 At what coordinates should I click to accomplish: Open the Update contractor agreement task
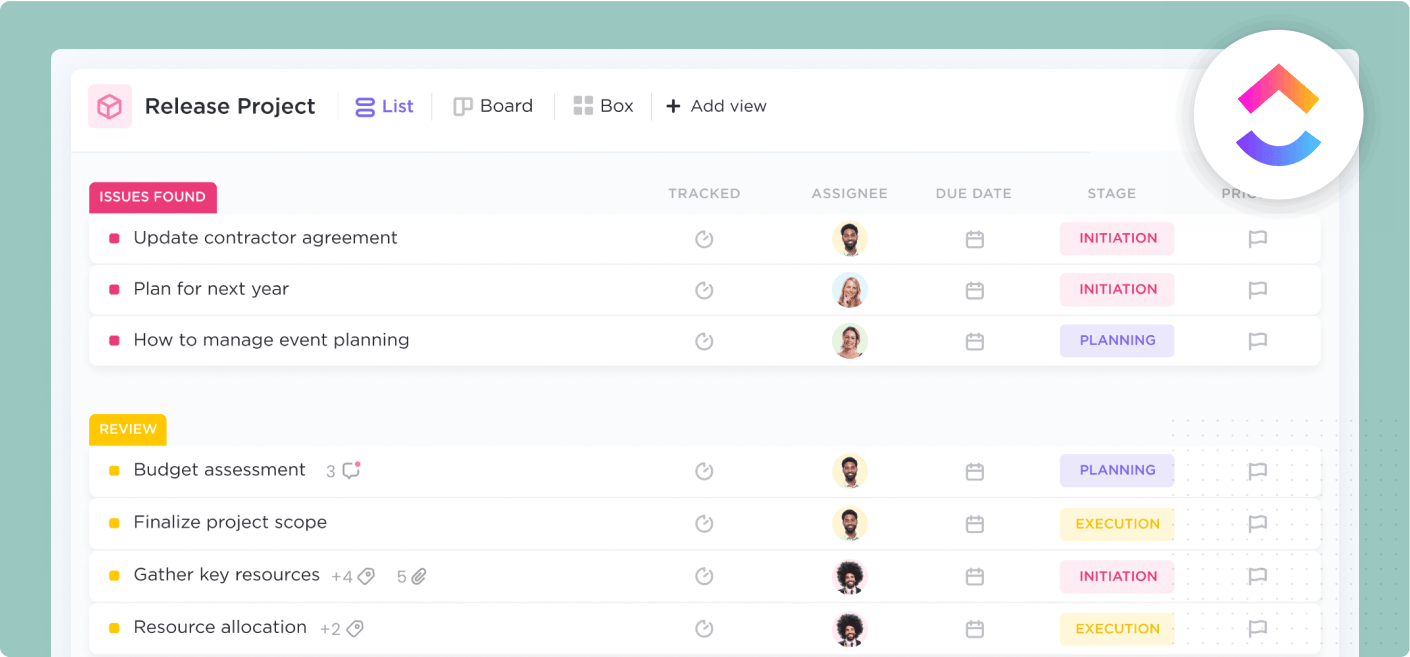[265, 238]
